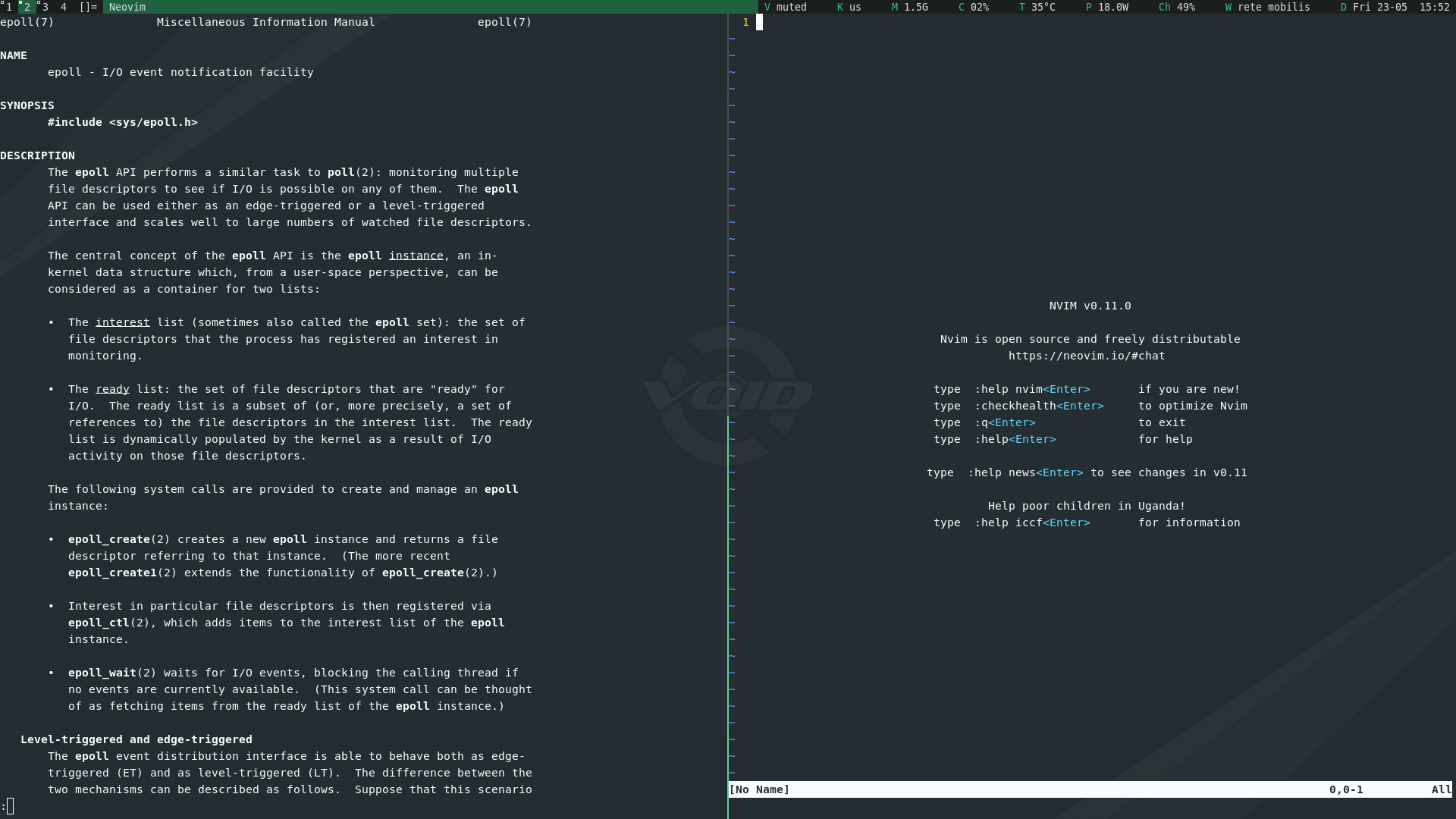Click the CPU usage 02% indicator

974,7
